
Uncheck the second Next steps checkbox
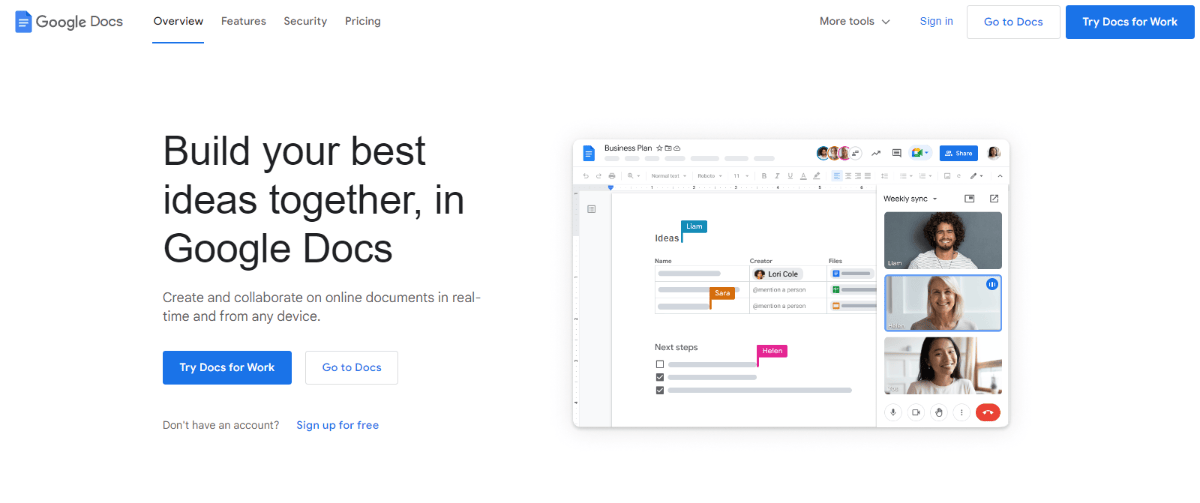point(659,377)
